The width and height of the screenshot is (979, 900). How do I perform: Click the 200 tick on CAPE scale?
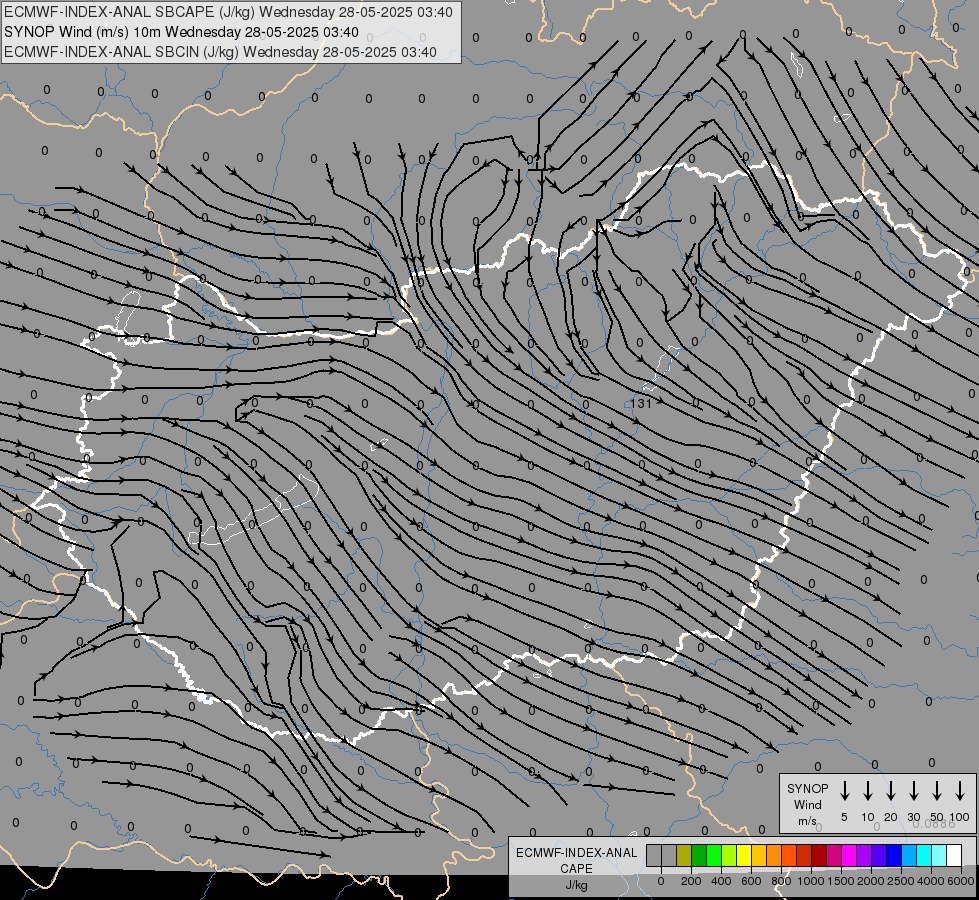pos(691,881)
